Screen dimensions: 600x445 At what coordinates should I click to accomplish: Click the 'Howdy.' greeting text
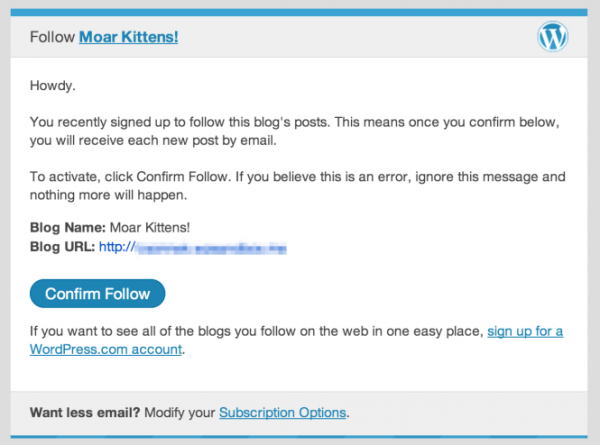53,85
